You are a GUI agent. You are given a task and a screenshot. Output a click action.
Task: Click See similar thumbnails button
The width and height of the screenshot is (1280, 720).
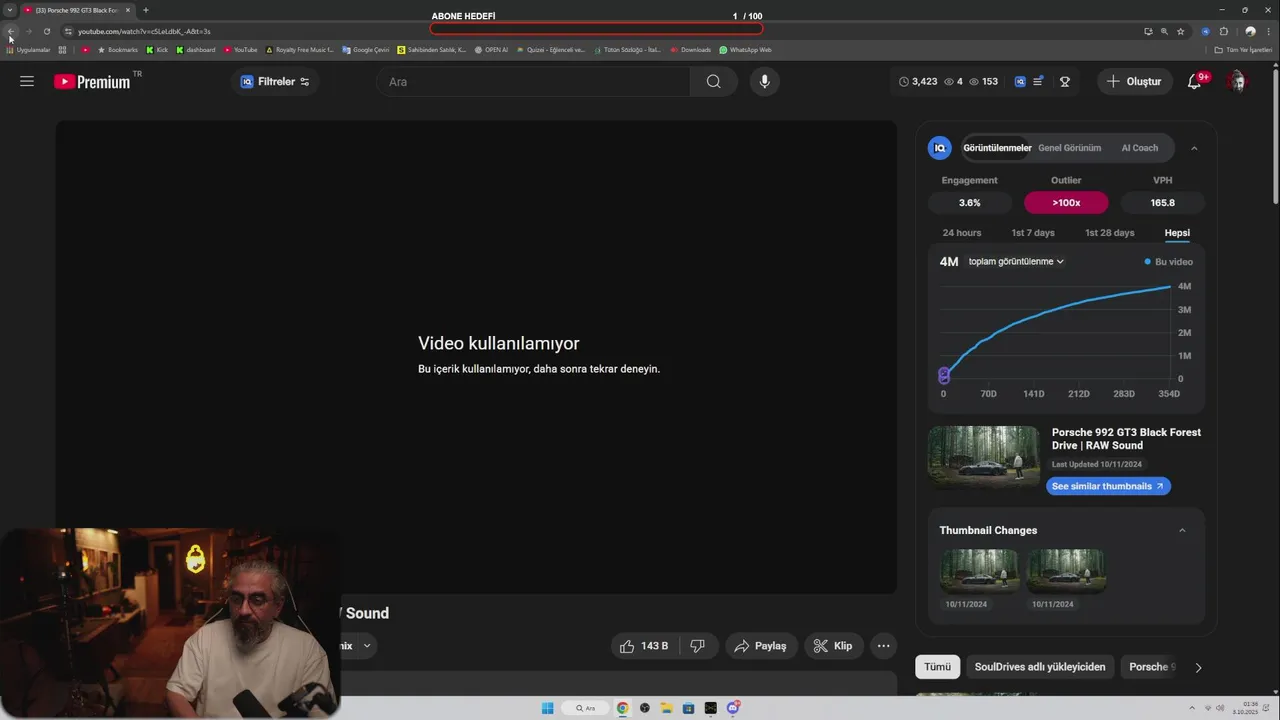click(x=1108, y=486)
